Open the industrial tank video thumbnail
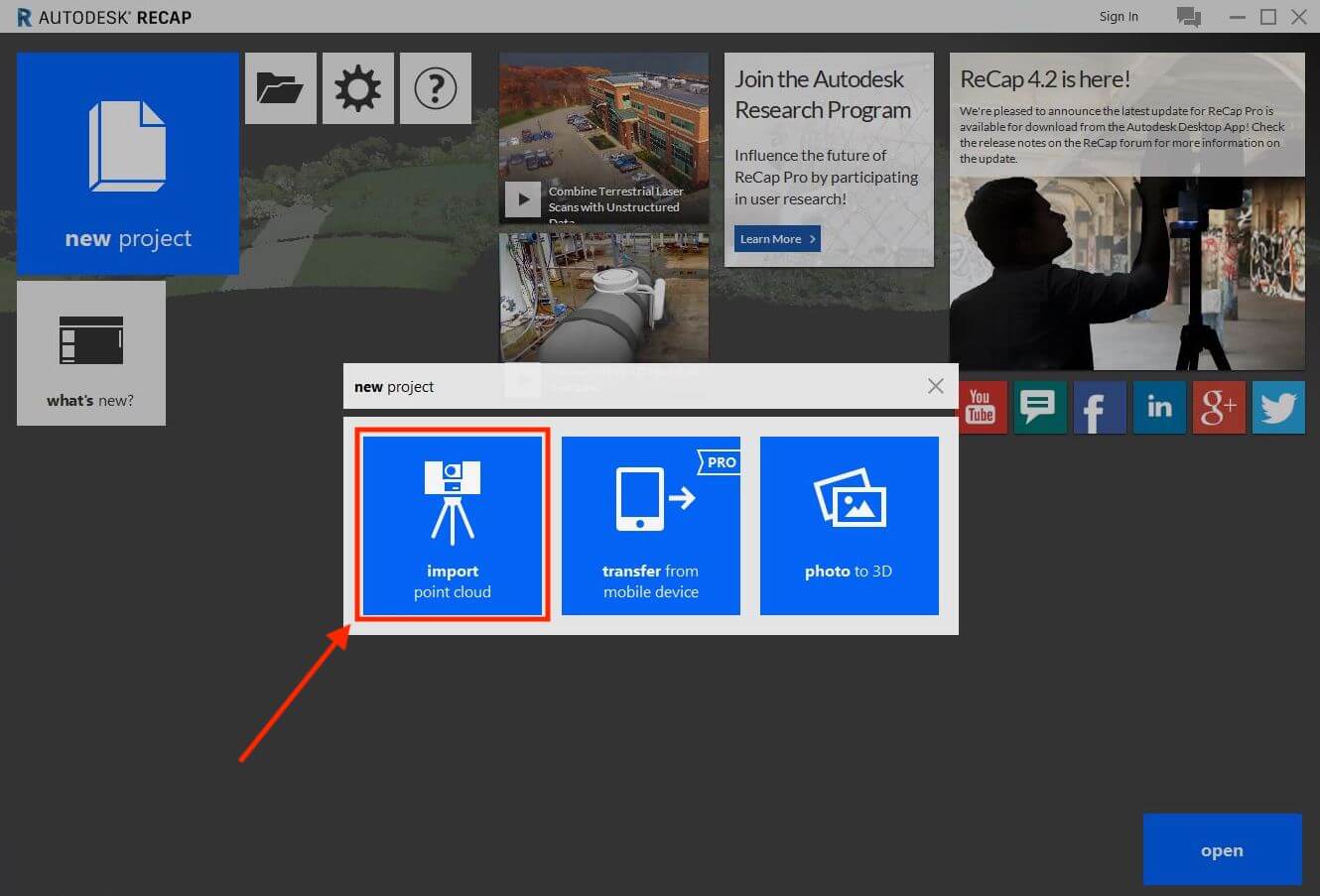Screen dimensions: 1320x896 pyautogui.click(x=604, y=298)
